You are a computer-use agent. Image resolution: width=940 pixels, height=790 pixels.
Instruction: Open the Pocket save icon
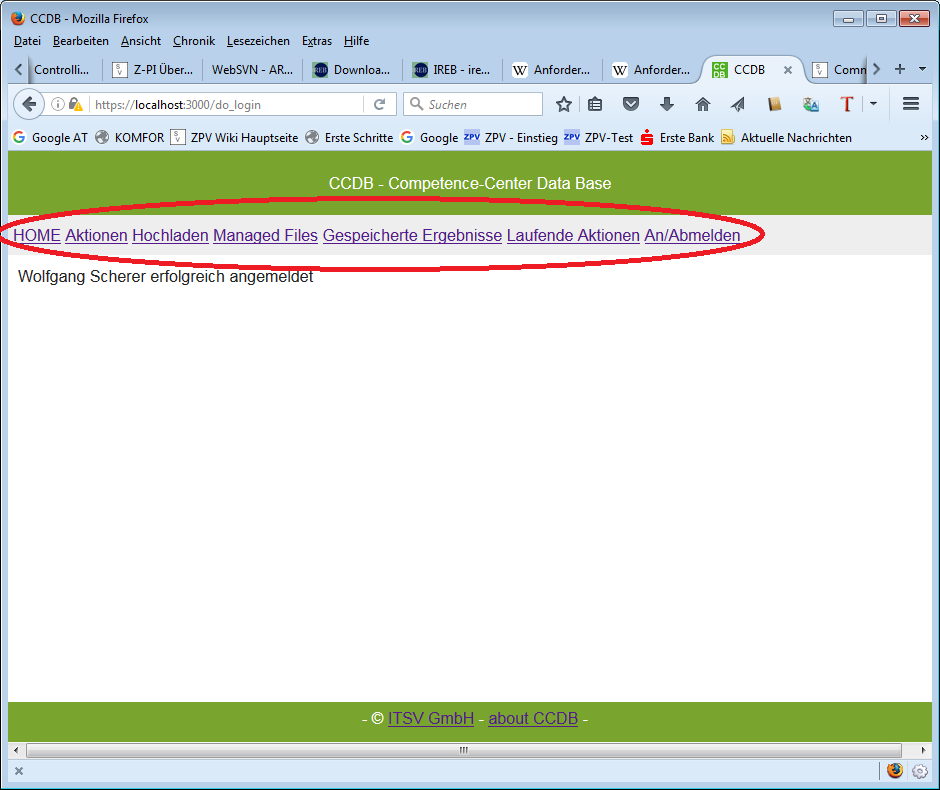(x=630, y=104)
